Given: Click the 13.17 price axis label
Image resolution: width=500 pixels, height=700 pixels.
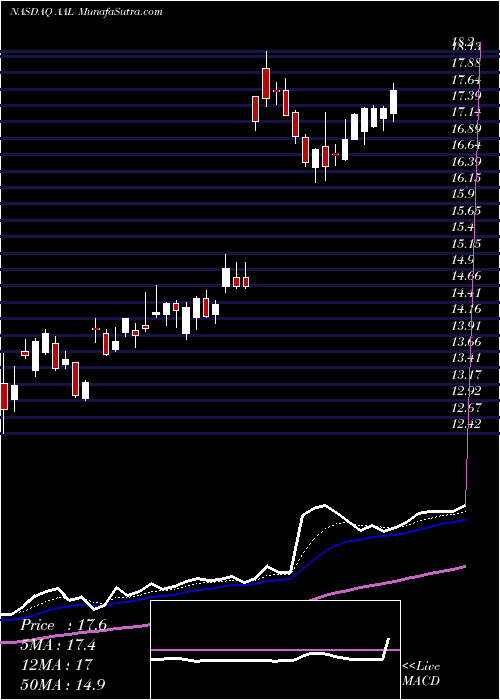Looking at the screenshot, I should 466,374.
